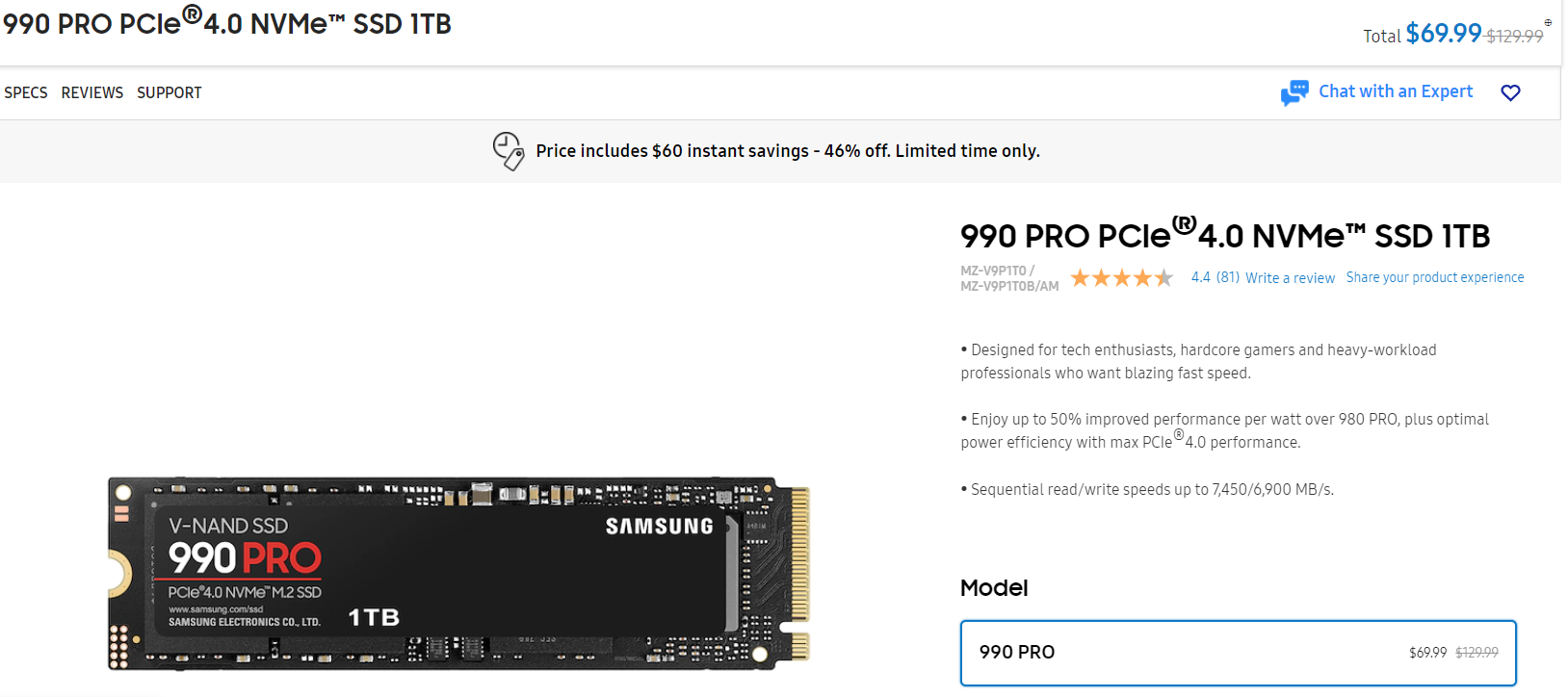
Task: Add product to wishlist with heart icon
Action: point(1510,92)
